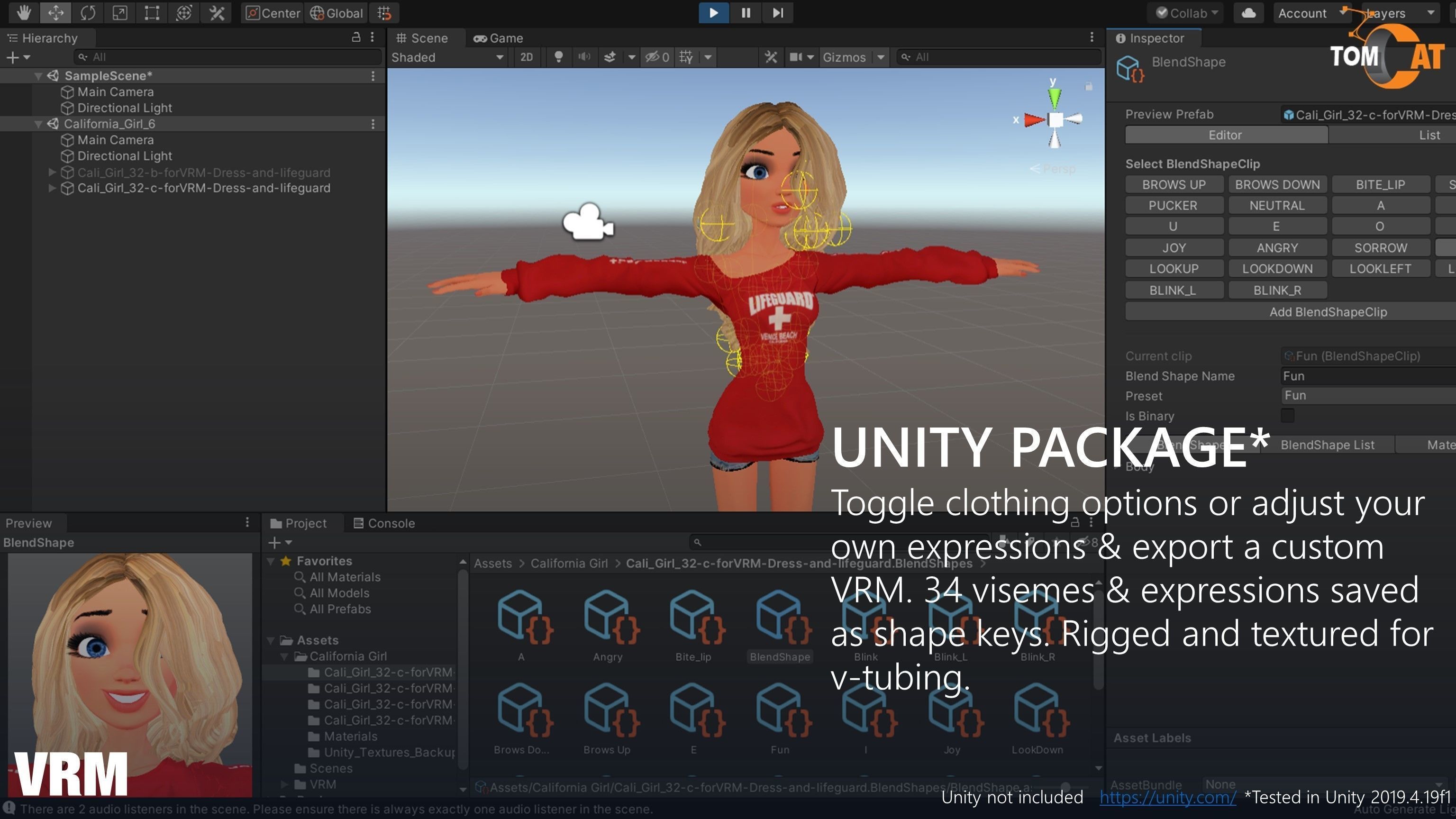Select the combined Transform tool
This screenshot has width=1456, height=819.
click(184, 12)
